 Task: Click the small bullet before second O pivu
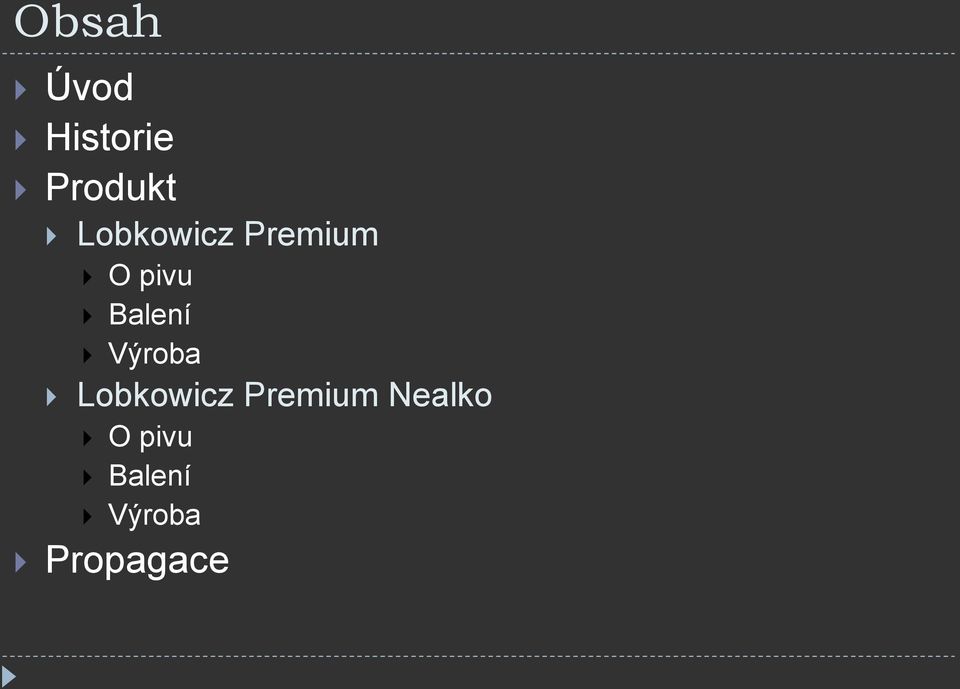(88, 439)
